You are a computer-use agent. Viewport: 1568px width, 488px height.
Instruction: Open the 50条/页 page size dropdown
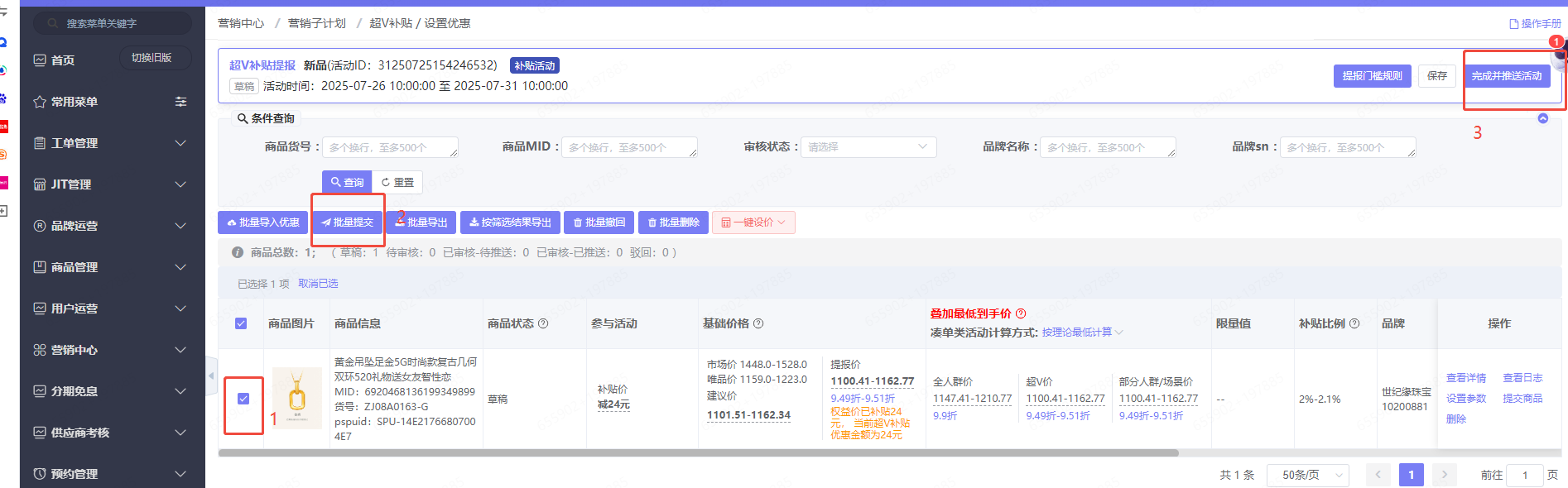1307,475
